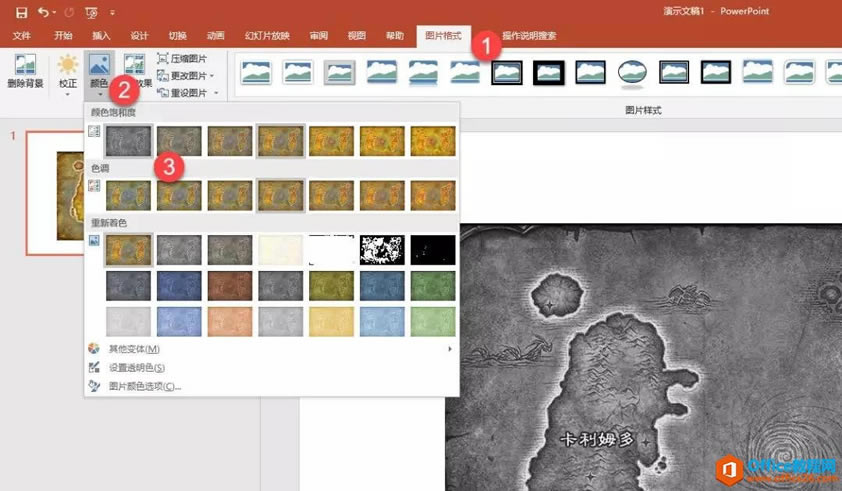The image size is (842, 491).
Task: Choose the dark green recolor thumbnail
Action: coord(433,285)
